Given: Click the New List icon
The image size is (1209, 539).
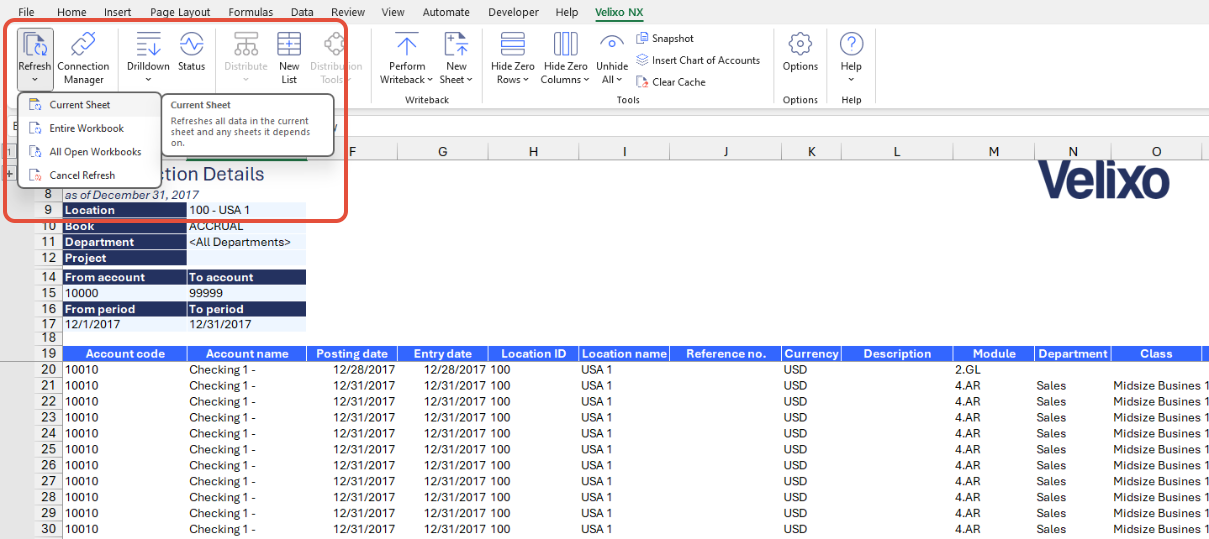Looking at the screenshot, I should [x=289, y=44].
